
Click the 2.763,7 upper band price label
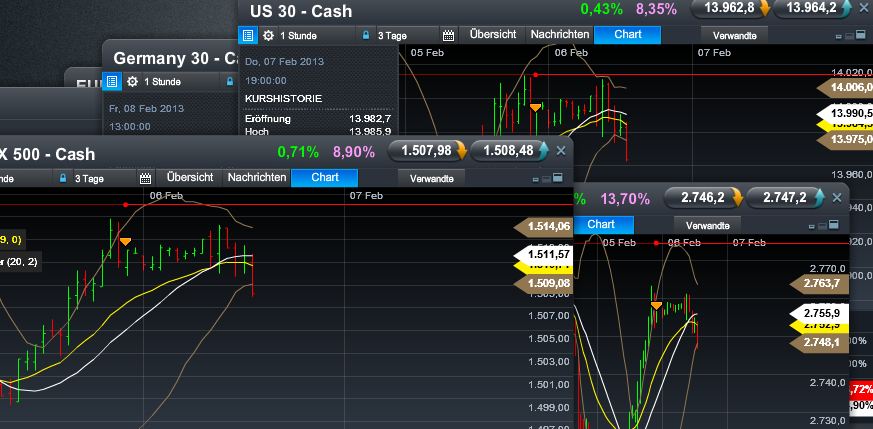[820, 284]
